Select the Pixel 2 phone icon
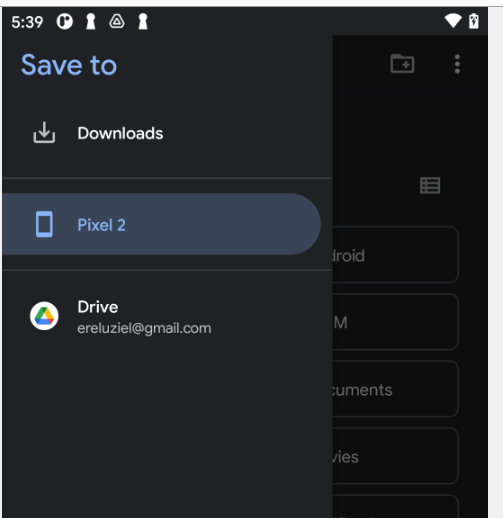The width and height of the screenshot is (503, 518). coord(44,224)
